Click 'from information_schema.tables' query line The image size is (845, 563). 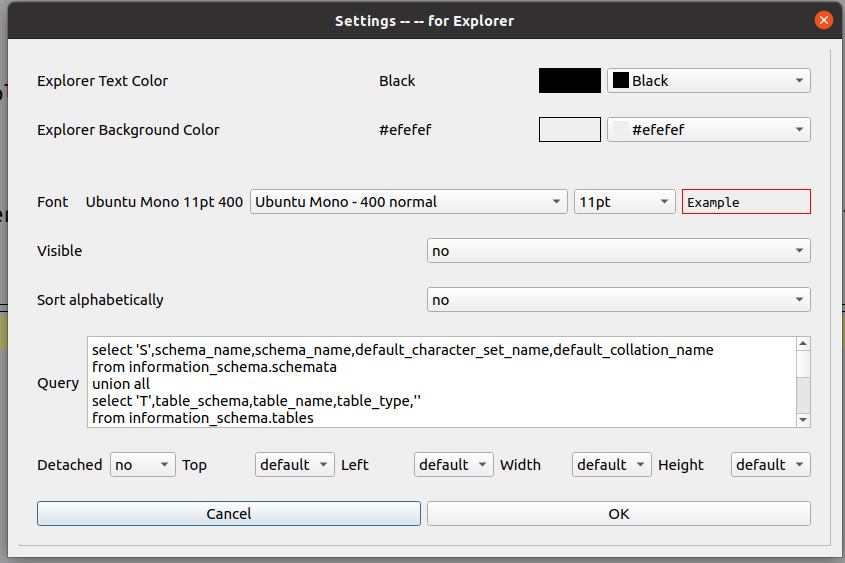coord(203,418)
